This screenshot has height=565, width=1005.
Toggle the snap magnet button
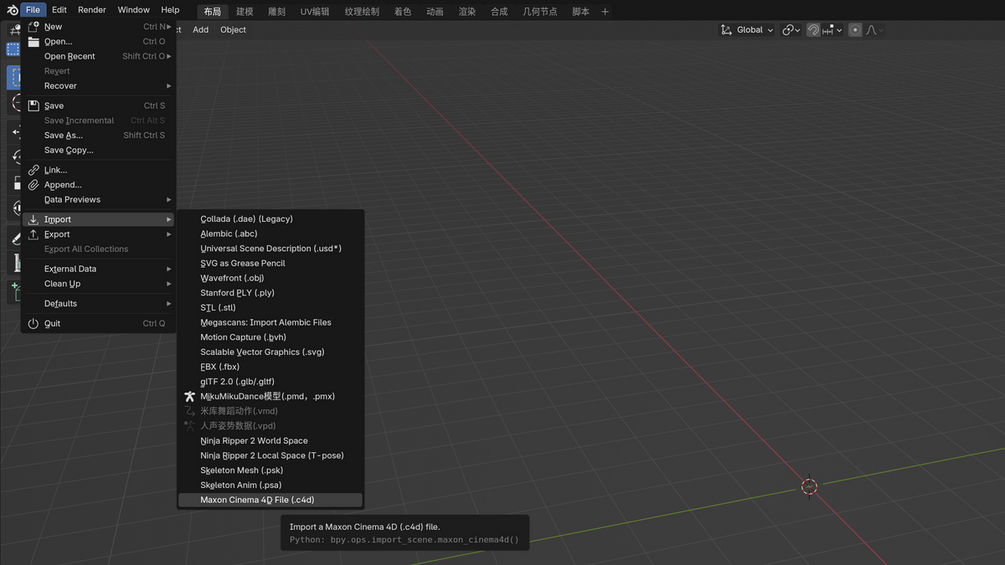pyautogui.click(x=813, y=30)
